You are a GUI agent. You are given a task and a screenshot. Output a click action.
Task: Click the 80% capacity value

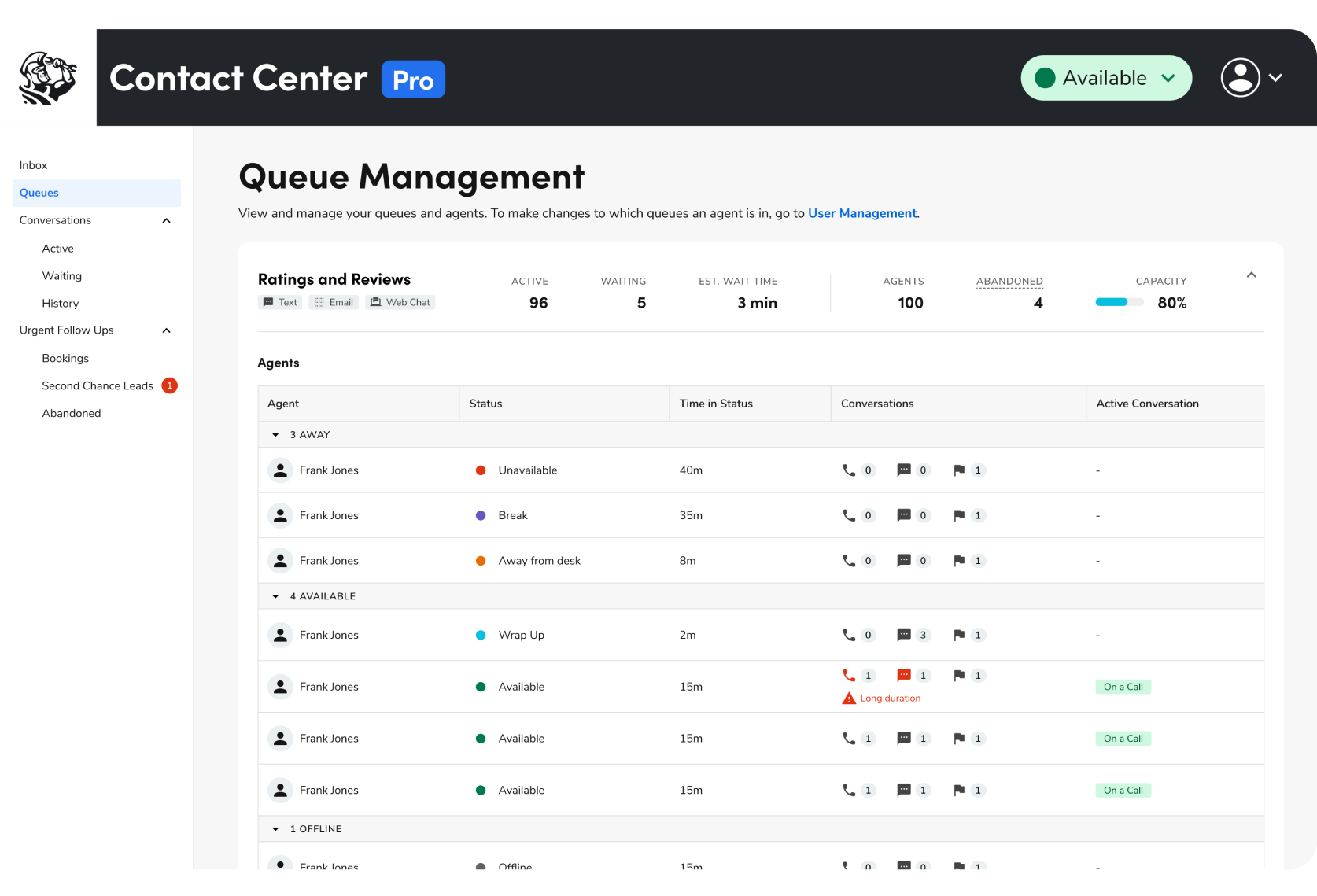tap(1172, 303)
